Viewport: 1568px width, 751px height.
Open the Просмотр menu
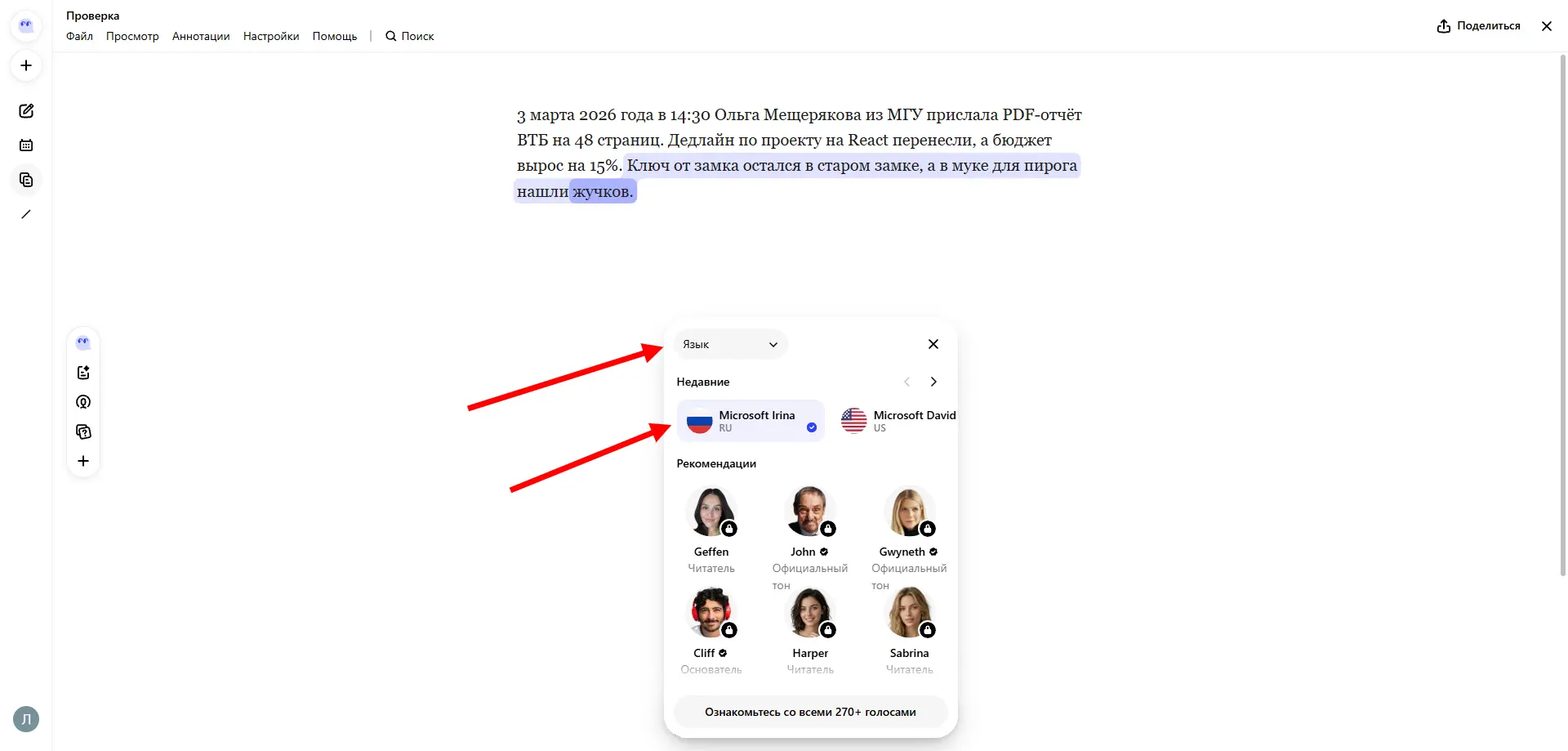tap(132, 36)
